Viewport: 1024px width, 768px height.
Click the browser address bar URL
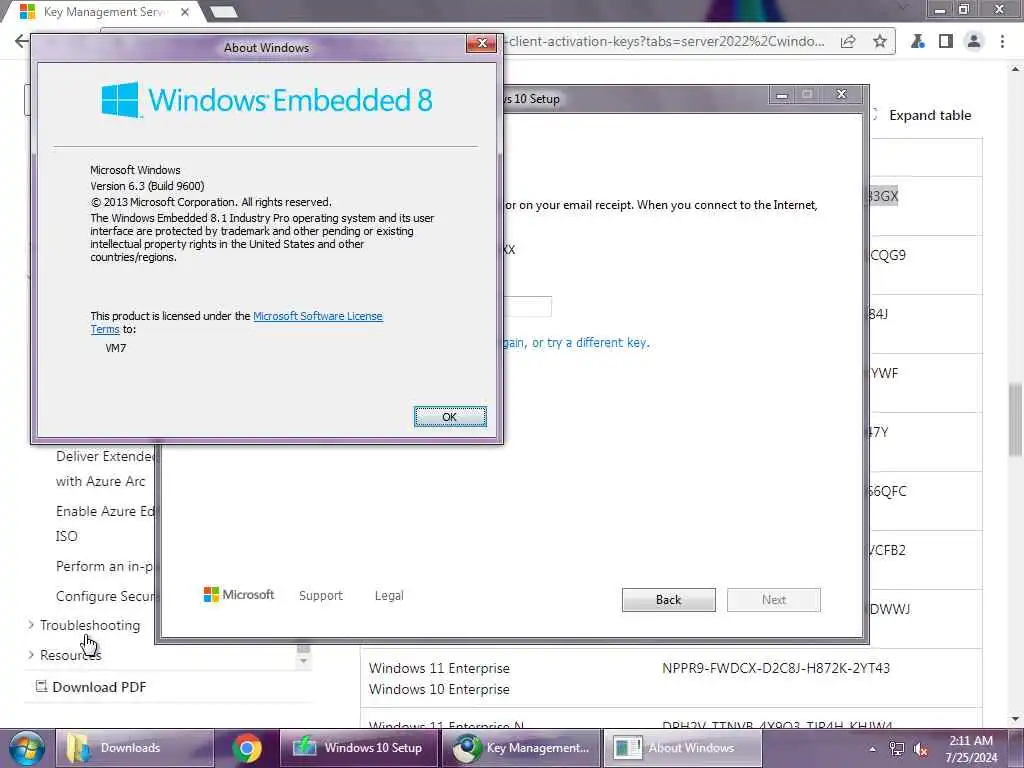coord(666,42)
